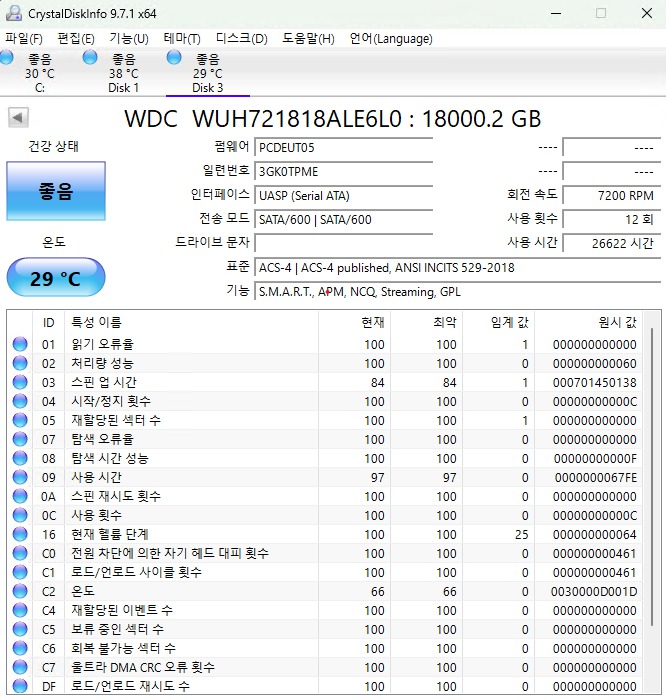Open the 기능(U) menu

point(129,39)
